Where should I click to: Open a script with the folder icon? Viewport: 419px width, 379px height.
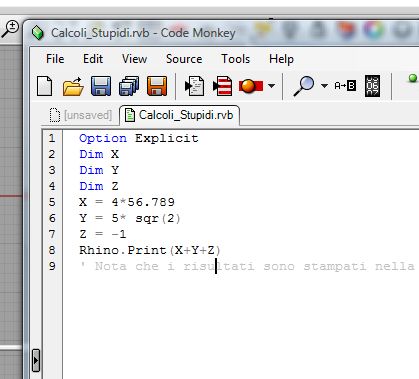pos(73,86)
